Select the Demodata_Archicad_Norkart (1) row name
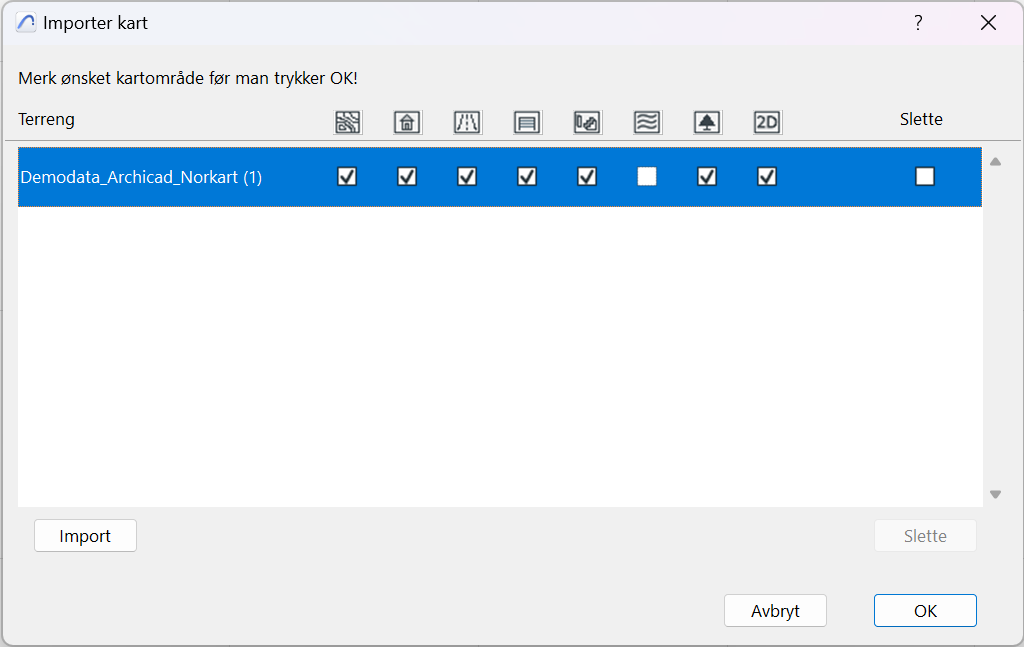Screen dimensions: 1024x647 click(141, 177)
